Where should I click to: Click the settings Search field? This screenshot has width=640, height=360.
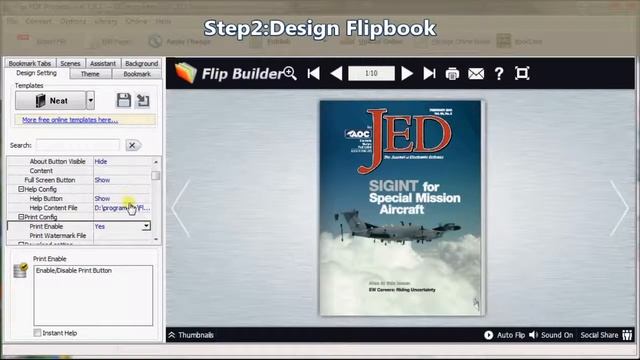[x=78, y=145]
